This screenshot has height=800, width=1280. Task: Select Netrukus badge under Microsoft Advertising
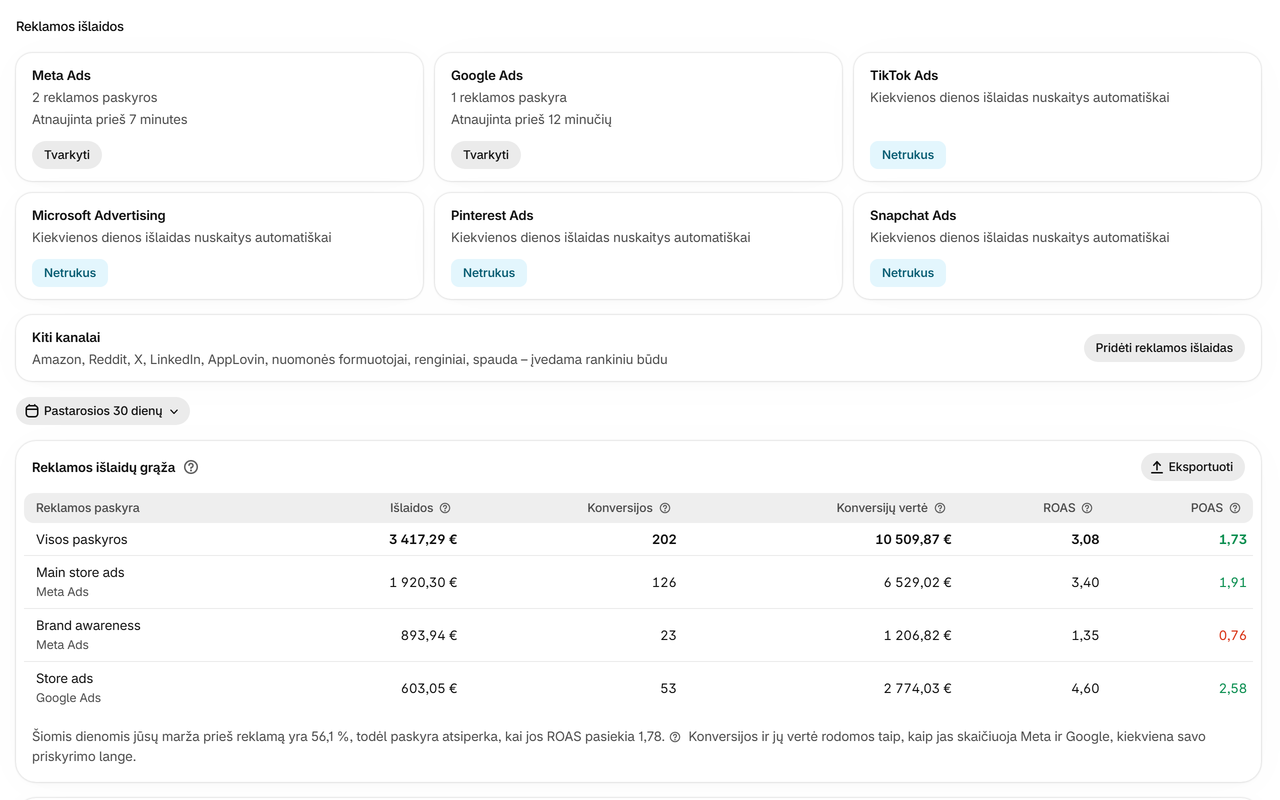tap(70, 273)
